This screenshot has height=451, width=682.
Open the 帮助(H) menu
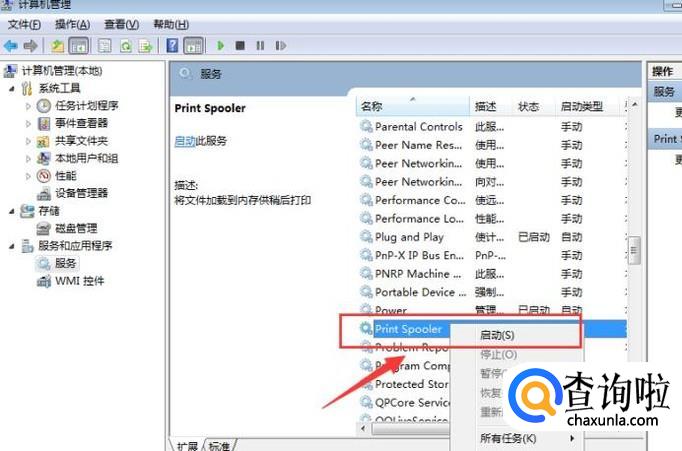pyautogui.click(x=171, y=24)
